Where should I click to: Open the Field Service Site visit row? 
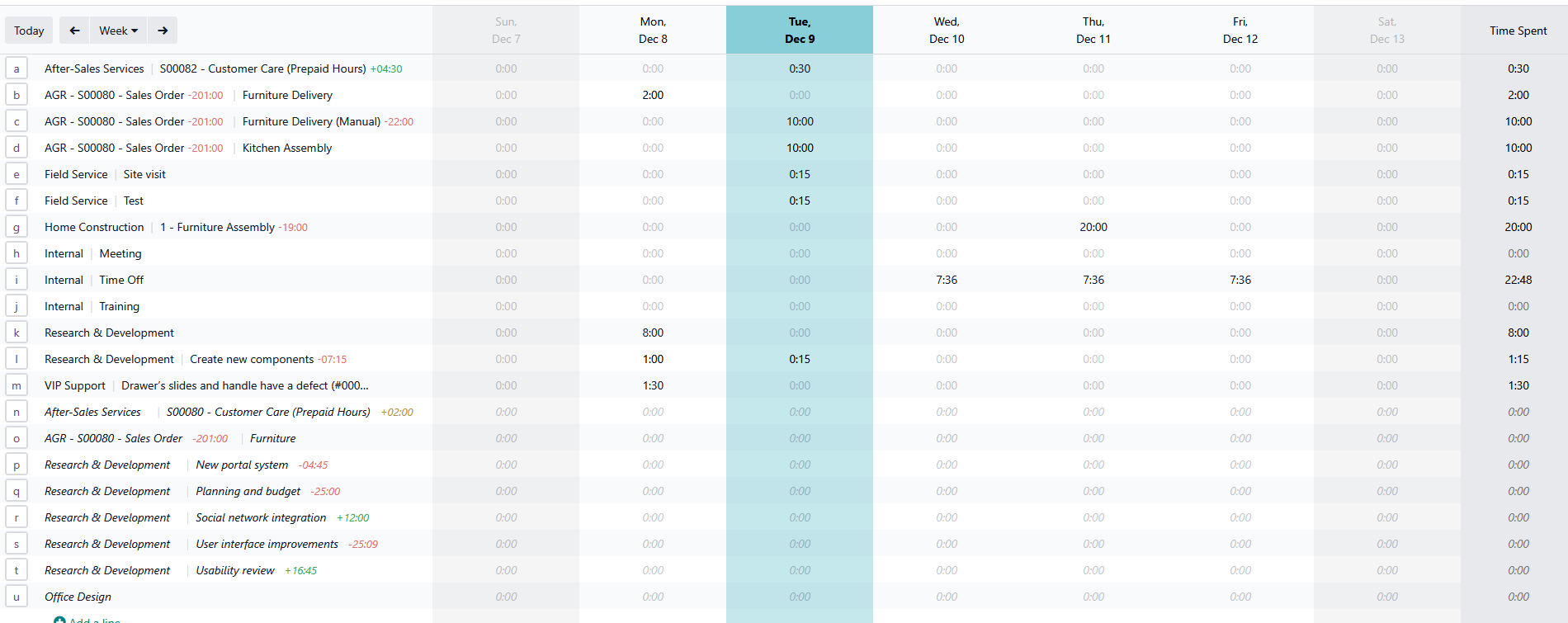144,174
